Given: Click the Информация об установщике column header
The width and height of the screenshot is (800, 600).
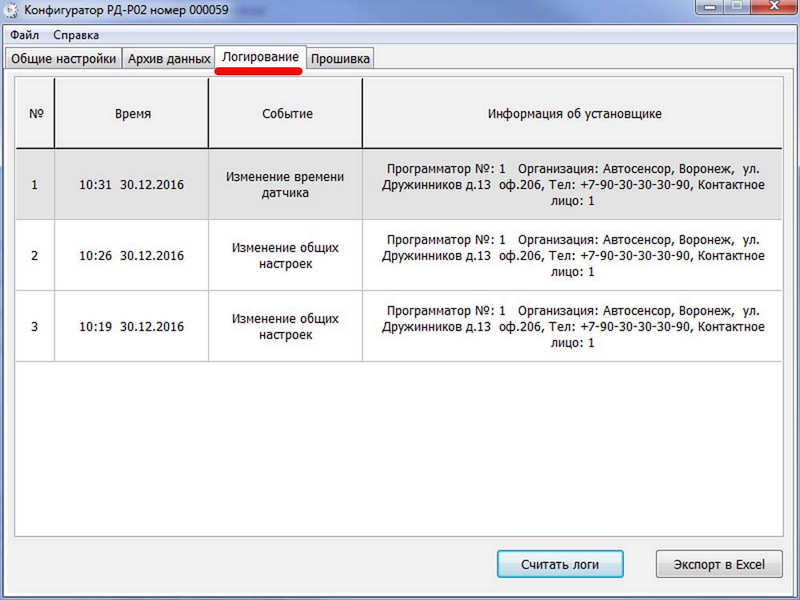Looking at the screenshot, I should click(x=572, y=113).
